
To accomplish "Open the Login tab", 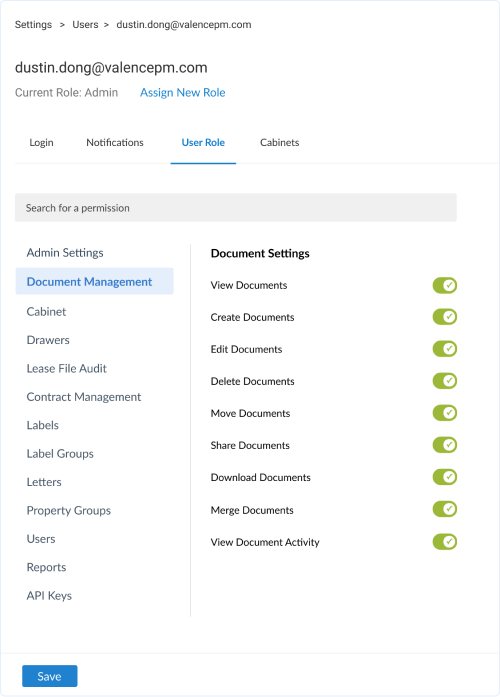I will [x=41, y=143].
